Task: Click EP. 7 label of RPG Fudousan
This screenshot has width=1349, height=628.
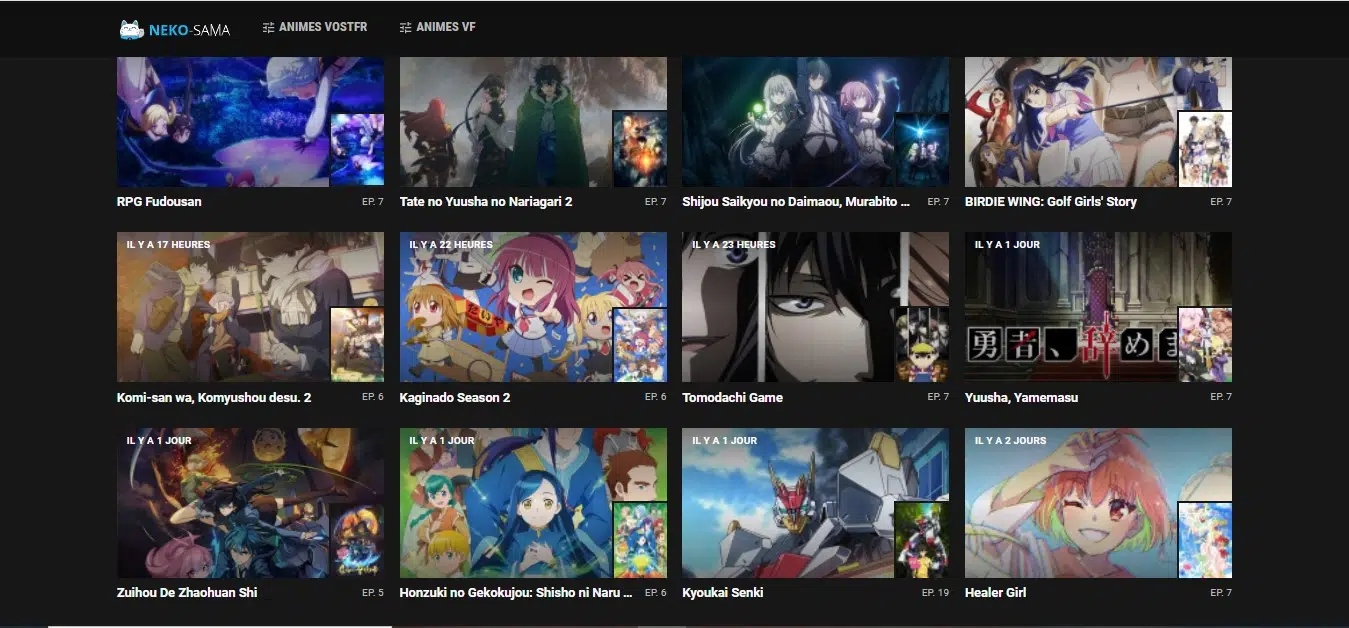Action: pos(373,202)
